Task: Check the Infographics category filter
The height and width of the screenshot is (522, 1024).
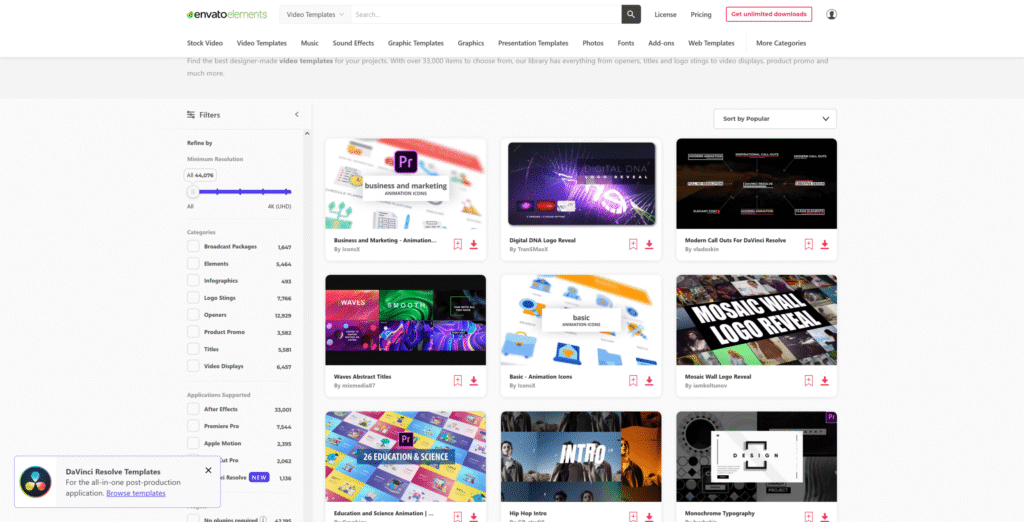Action: pyautogui.click(x=193, y=280)
